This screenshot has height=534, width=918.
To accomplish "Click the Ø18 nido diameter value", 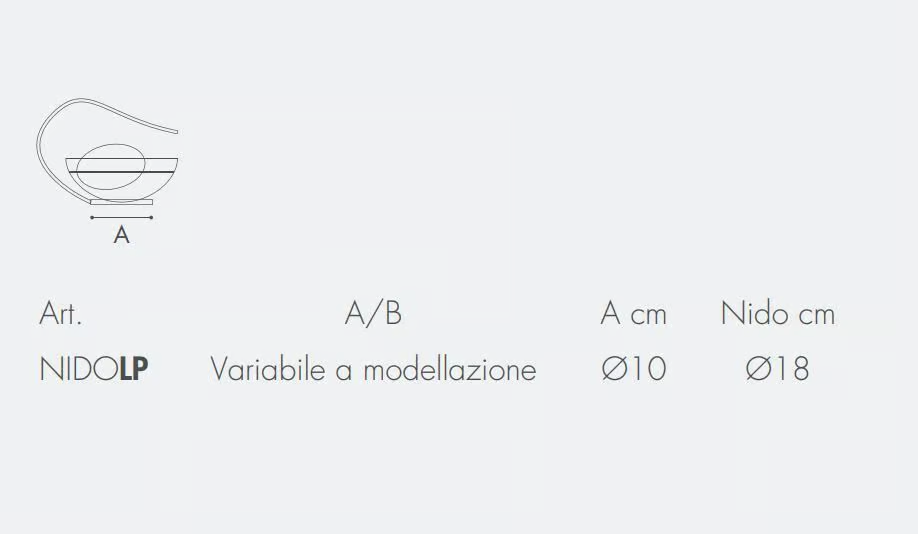I will (x=777, y=369).
